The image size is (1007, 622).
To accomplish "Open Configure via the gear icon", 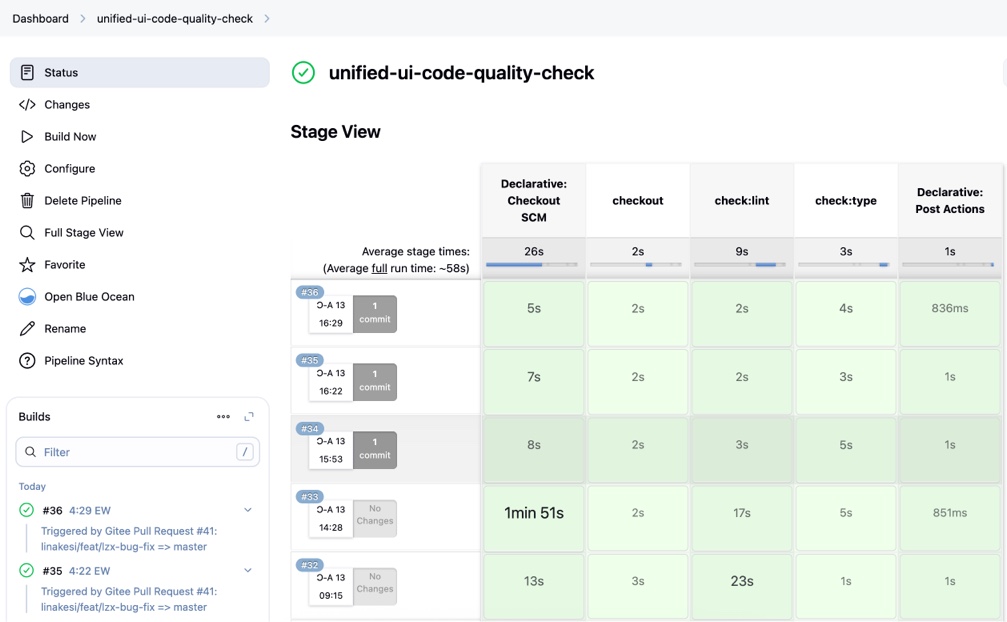I will pyautogui.click(x=27, y=169).
